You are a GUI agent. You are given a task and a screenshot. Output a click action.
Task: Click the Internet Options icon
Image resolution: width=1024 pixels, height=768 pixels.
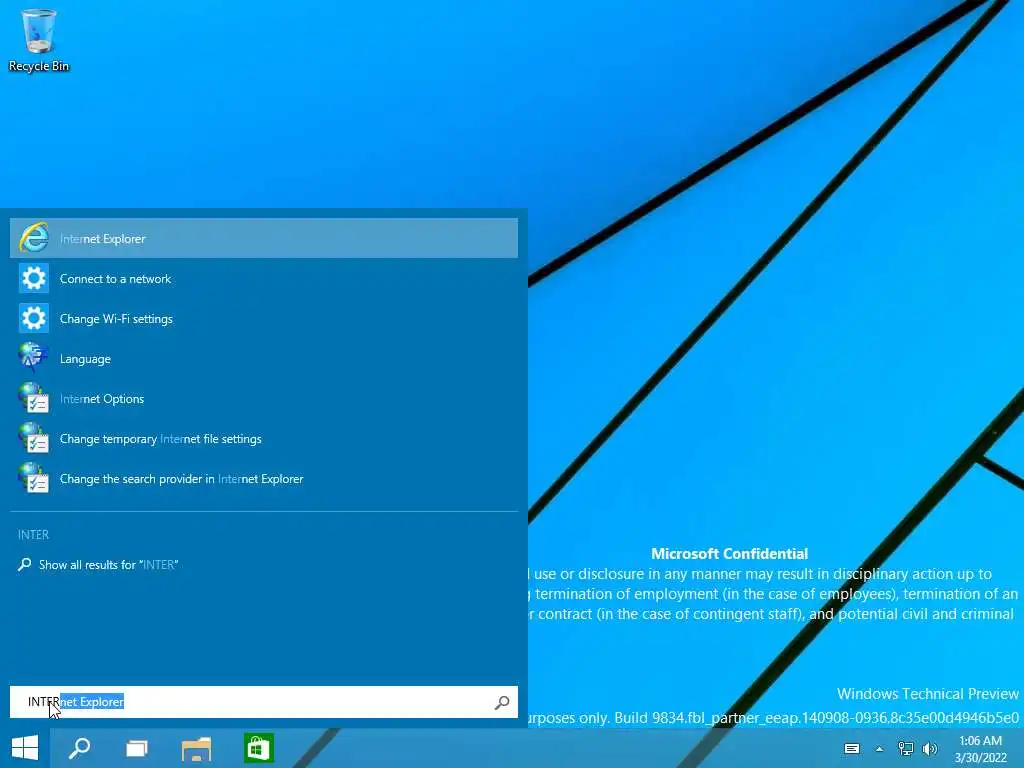point(33,398)
